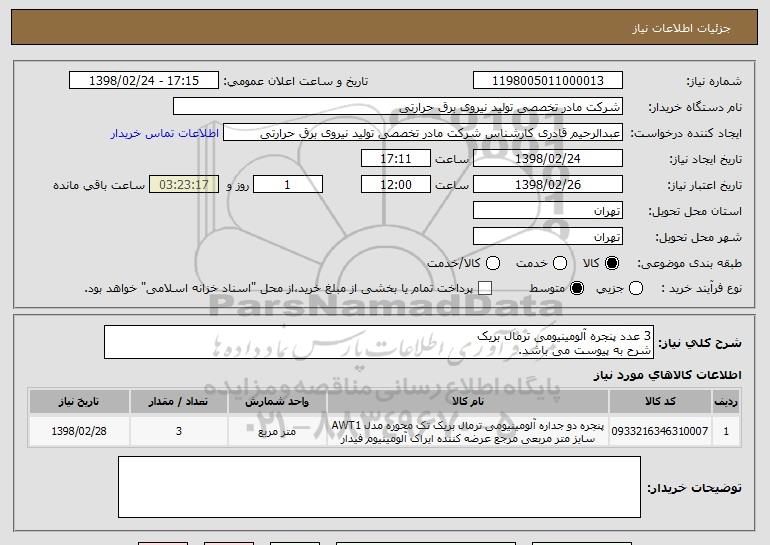Click item code 0933216346310007 cell

(x=660, y=431)
